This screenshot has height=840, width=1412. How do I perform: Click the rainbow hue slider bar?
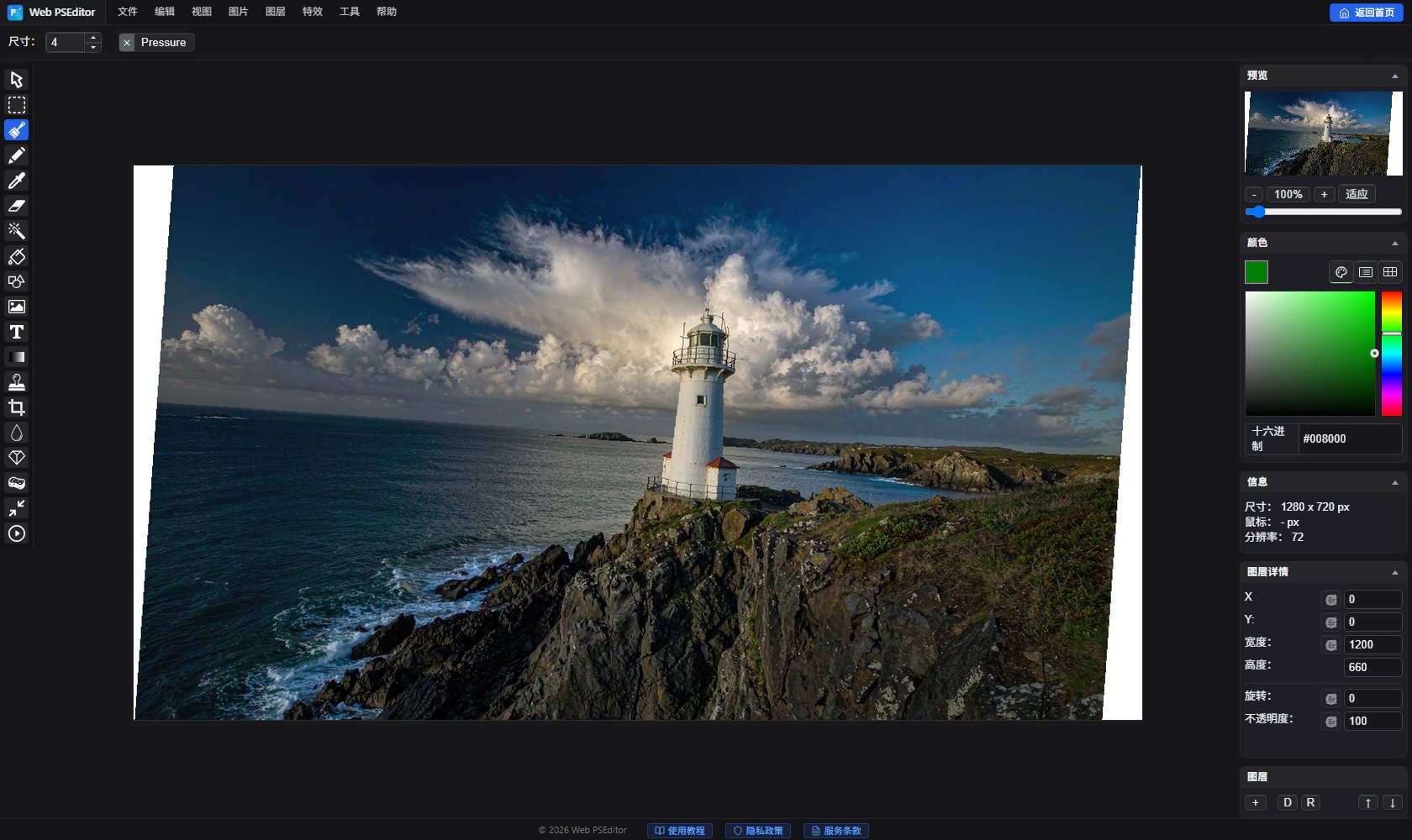[1392, 354]
